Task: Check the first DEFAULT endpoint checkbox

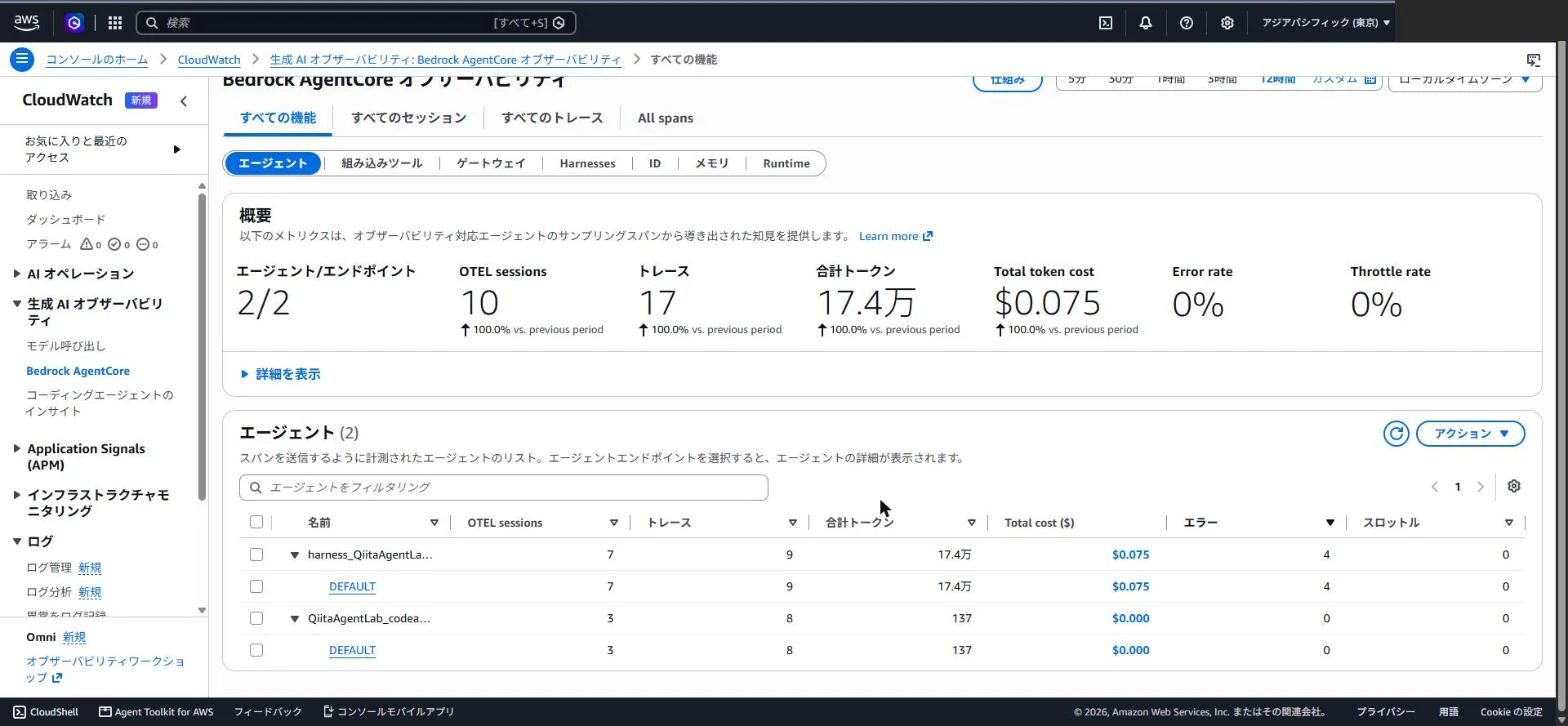Action: (256, 586)
